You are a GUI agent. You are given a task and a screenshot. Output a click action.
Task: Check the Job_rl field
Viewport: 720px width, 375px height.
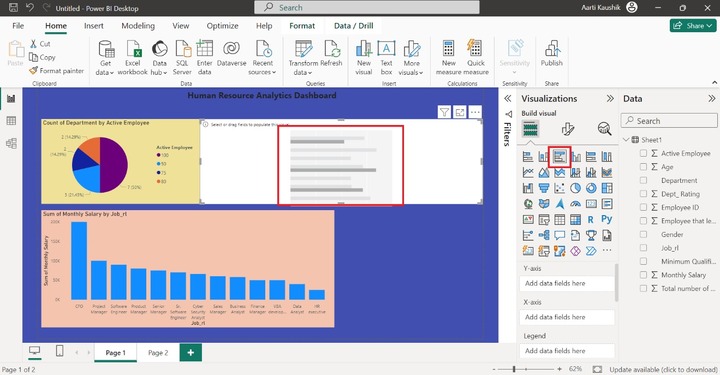643,248
